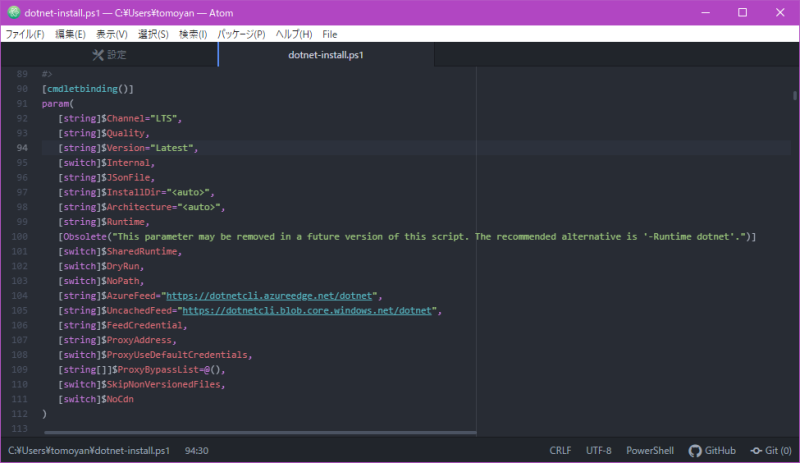Click the Git commit icon in status bar

pos(756,451)
